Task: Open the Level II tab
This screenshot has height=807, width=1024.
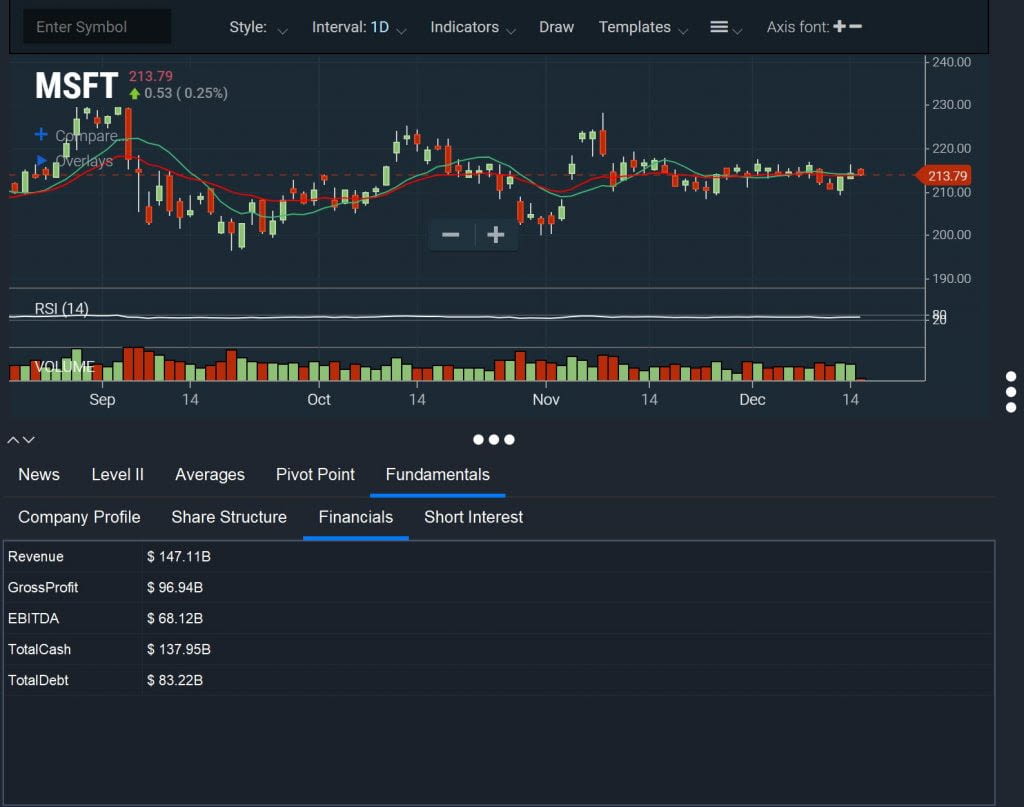Action: tap(118, 474)
